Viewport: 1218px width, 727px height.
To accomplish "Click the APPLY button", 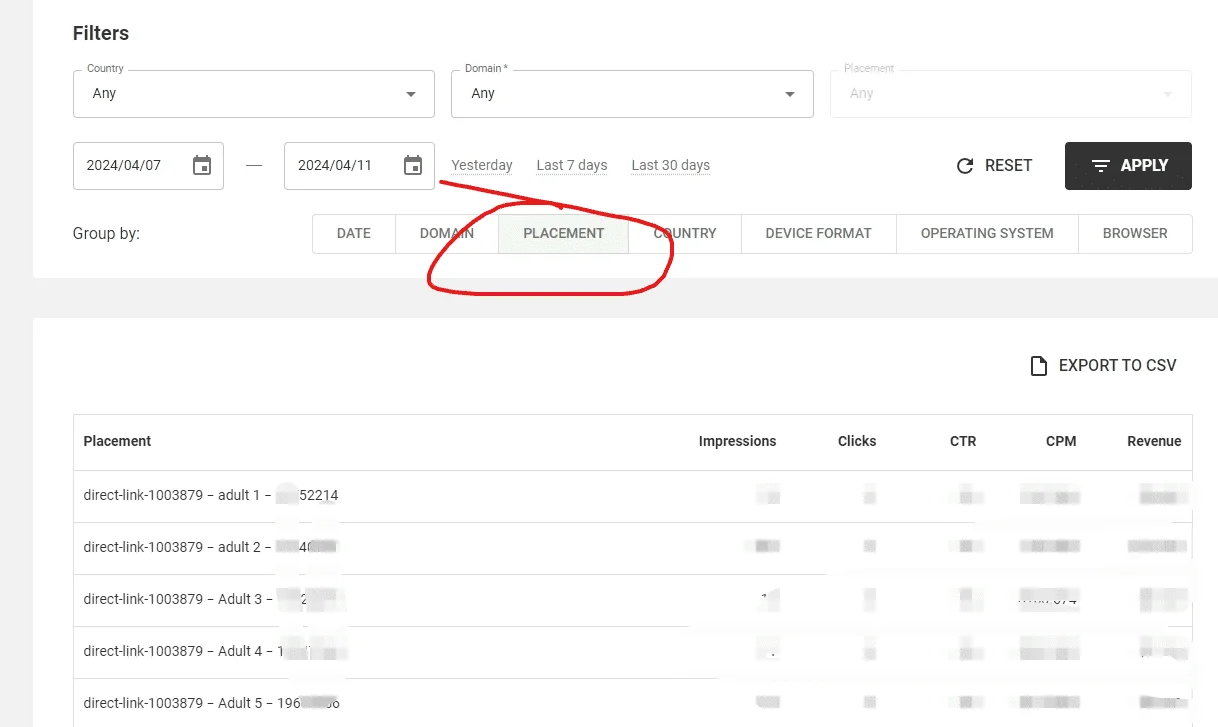I will (1128, 166).
